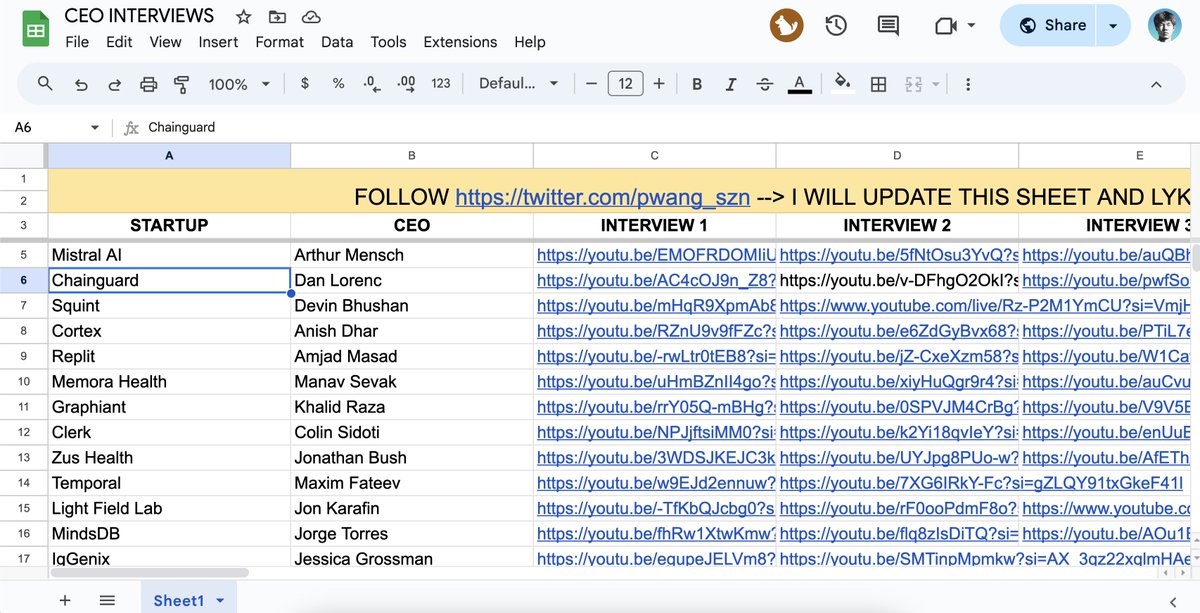Open the Format menu
This screenshot has width=1200, height=613.
click(279, 42)
